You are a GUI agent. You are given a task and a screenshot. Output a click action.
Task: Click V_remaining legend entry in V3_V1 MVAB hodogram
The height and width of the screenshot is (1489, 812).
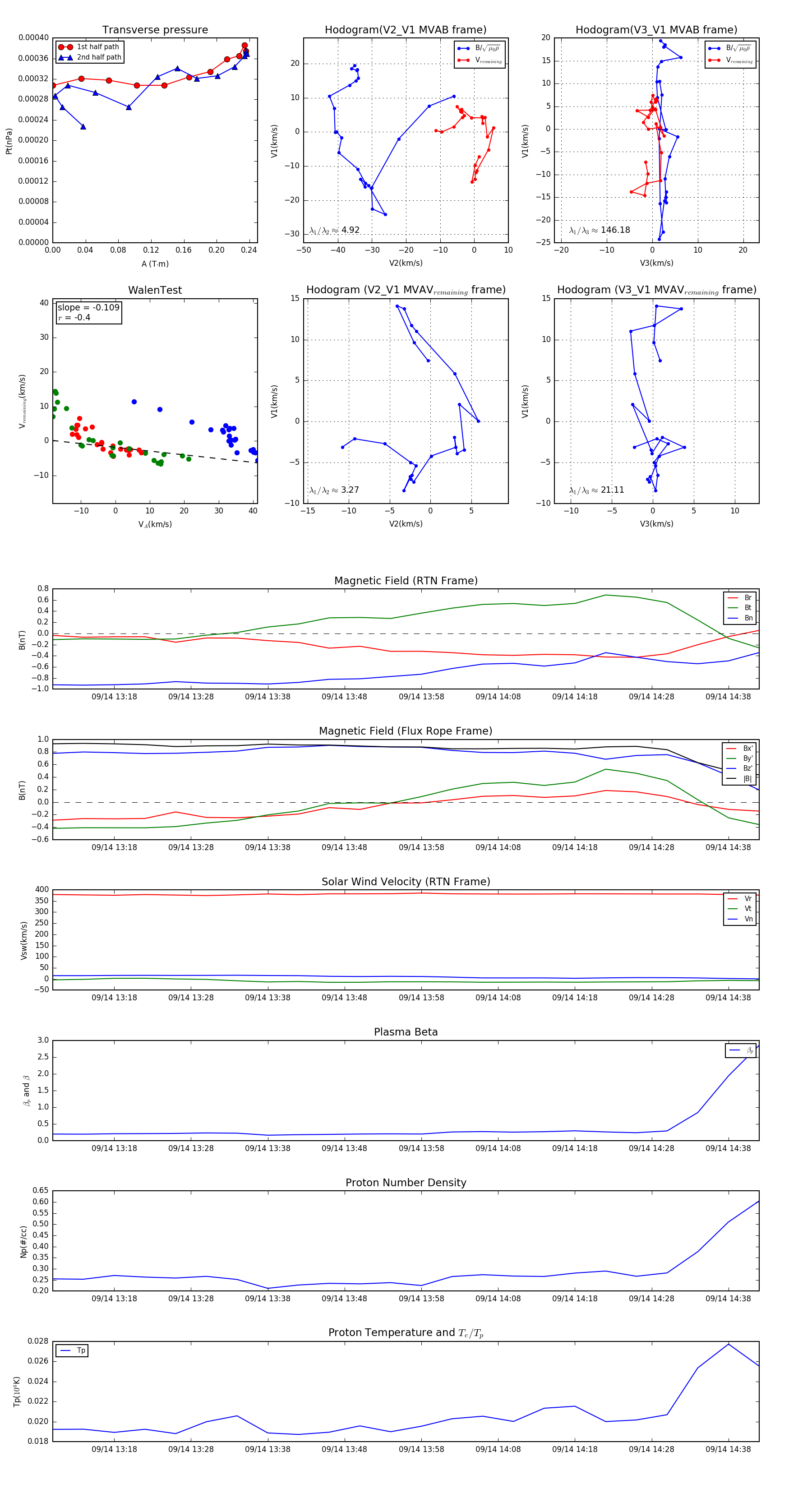click(x=730, y=60)
